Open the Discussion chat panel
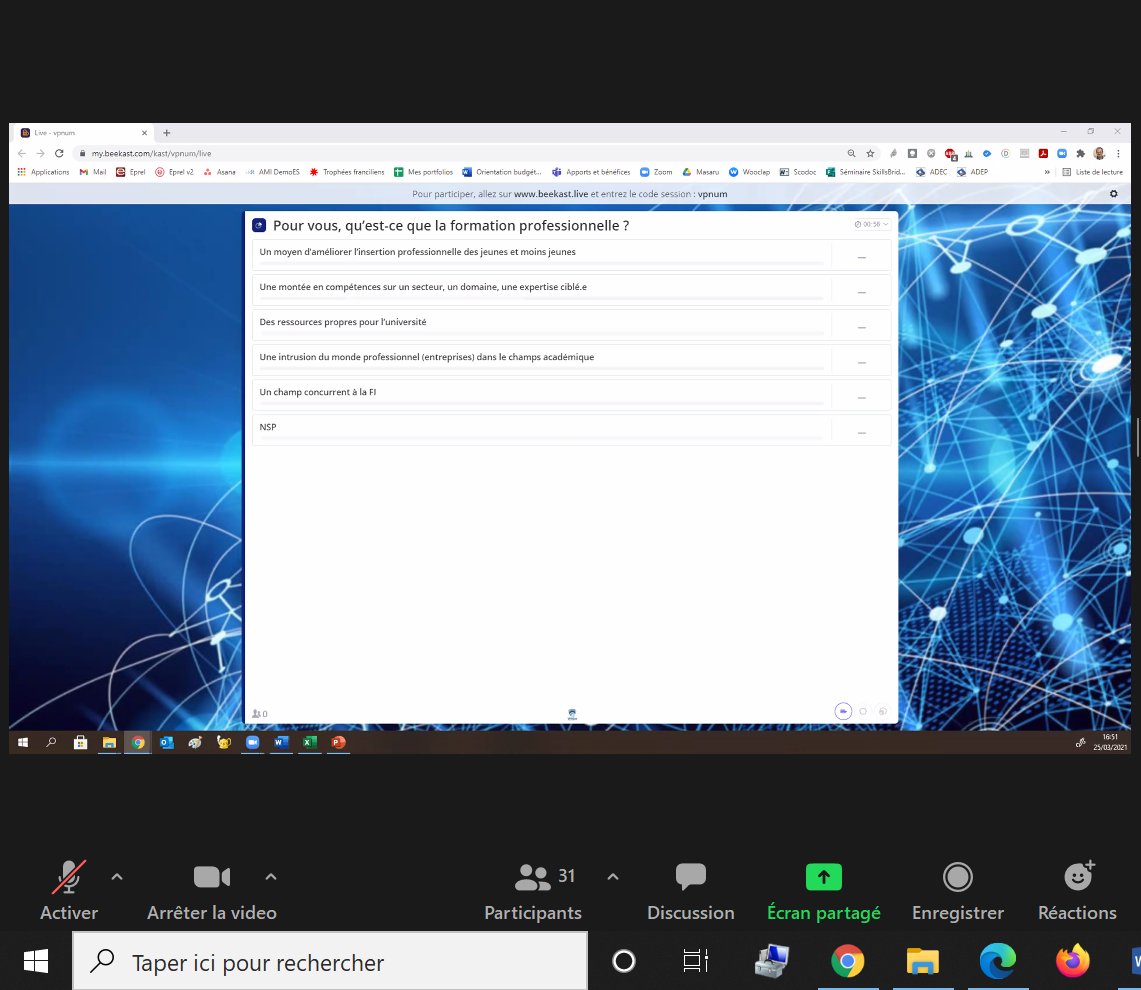Image resolution: width=1141 pixels, height=990 pixels. [691, 890]
